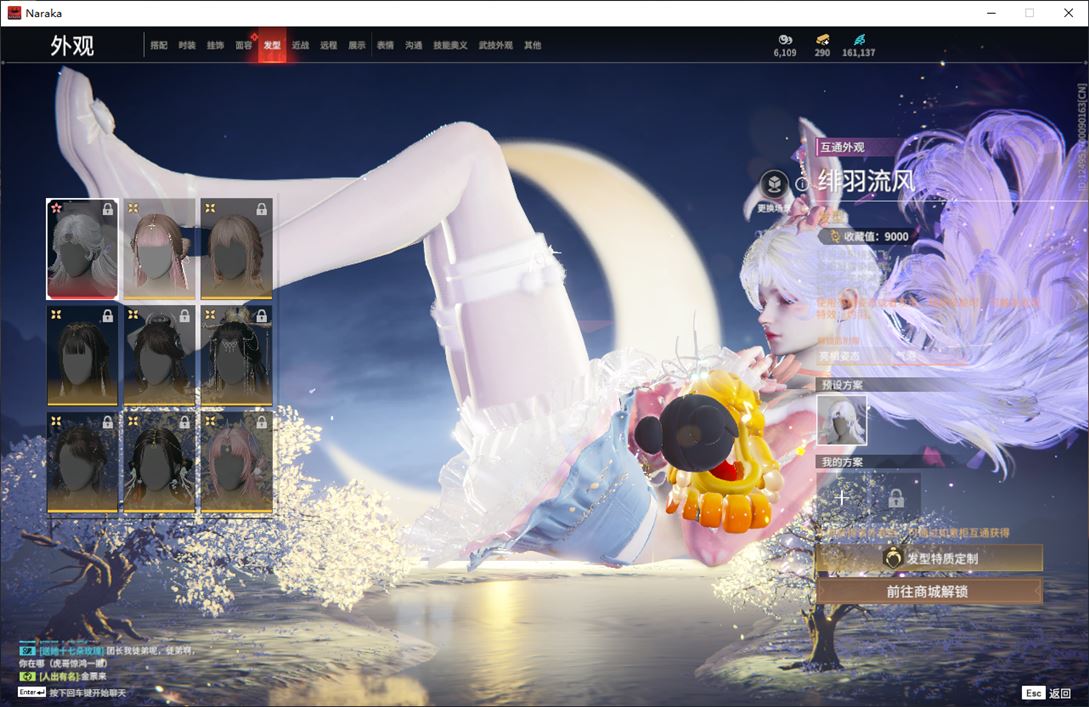Pick the ornate black hairstyle with silver ornaments
This screenshot has height=707, width=1089.
click(236, 355)
